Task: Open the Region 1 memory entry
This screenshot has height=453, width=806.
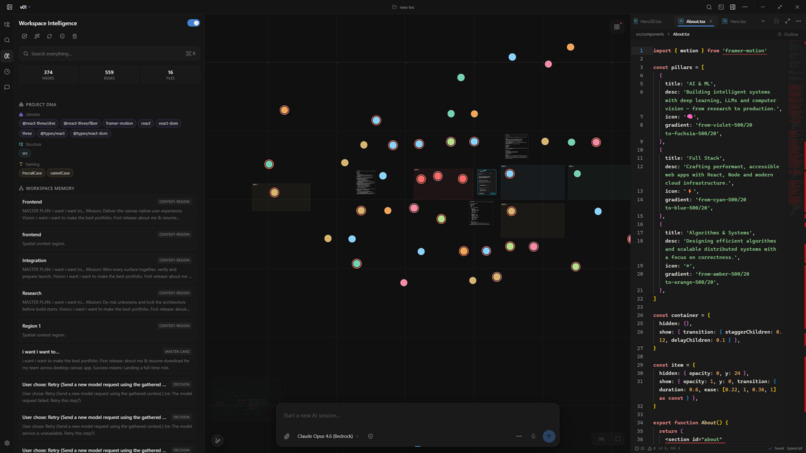Action: 106,330
